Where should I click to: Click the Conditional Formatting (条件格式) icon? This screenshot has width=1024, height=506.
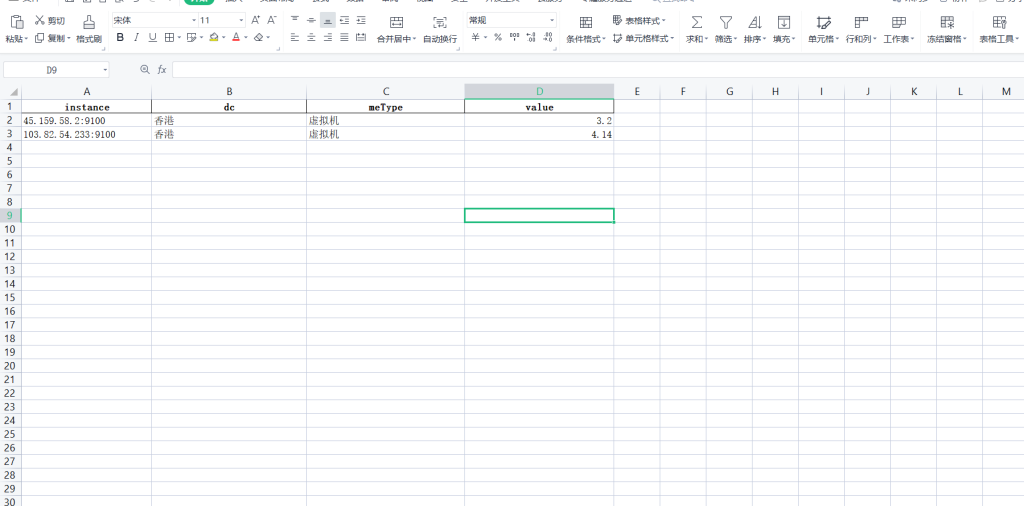tap(586, 21)
